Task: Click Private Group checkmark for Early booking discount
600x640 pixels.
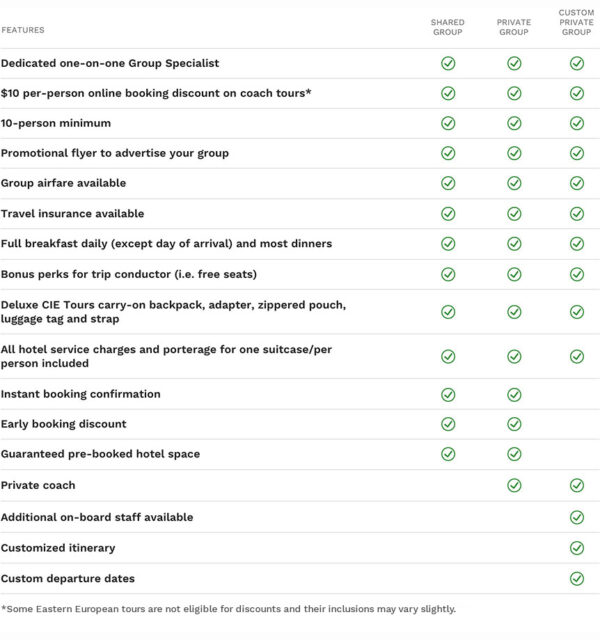Action: (x=514, y=424)
